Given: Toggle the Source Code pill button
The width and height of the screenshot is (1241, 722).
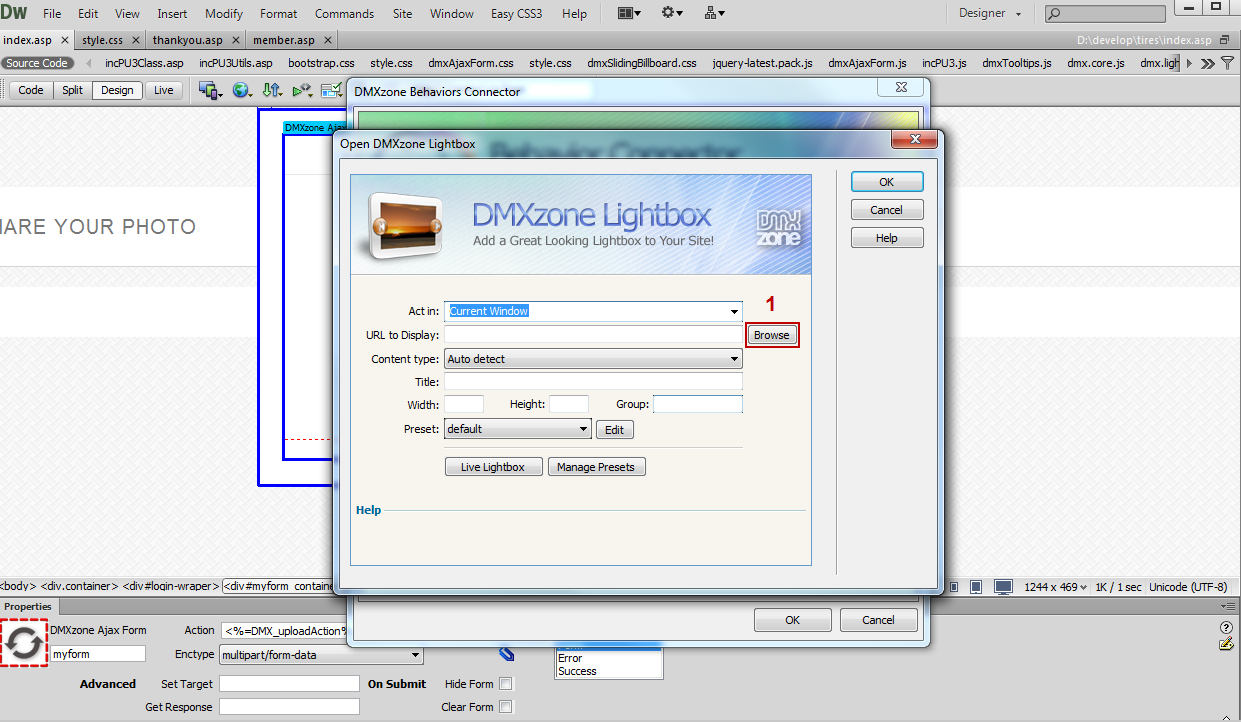Looking at the screenshot, I should (37, 63).
